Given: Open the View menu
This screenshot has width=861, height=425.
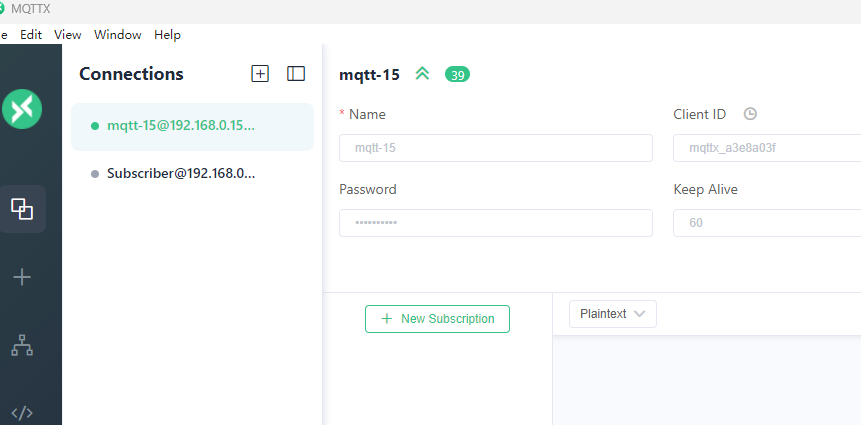Looking at the screenshot, I should [68, 35].
